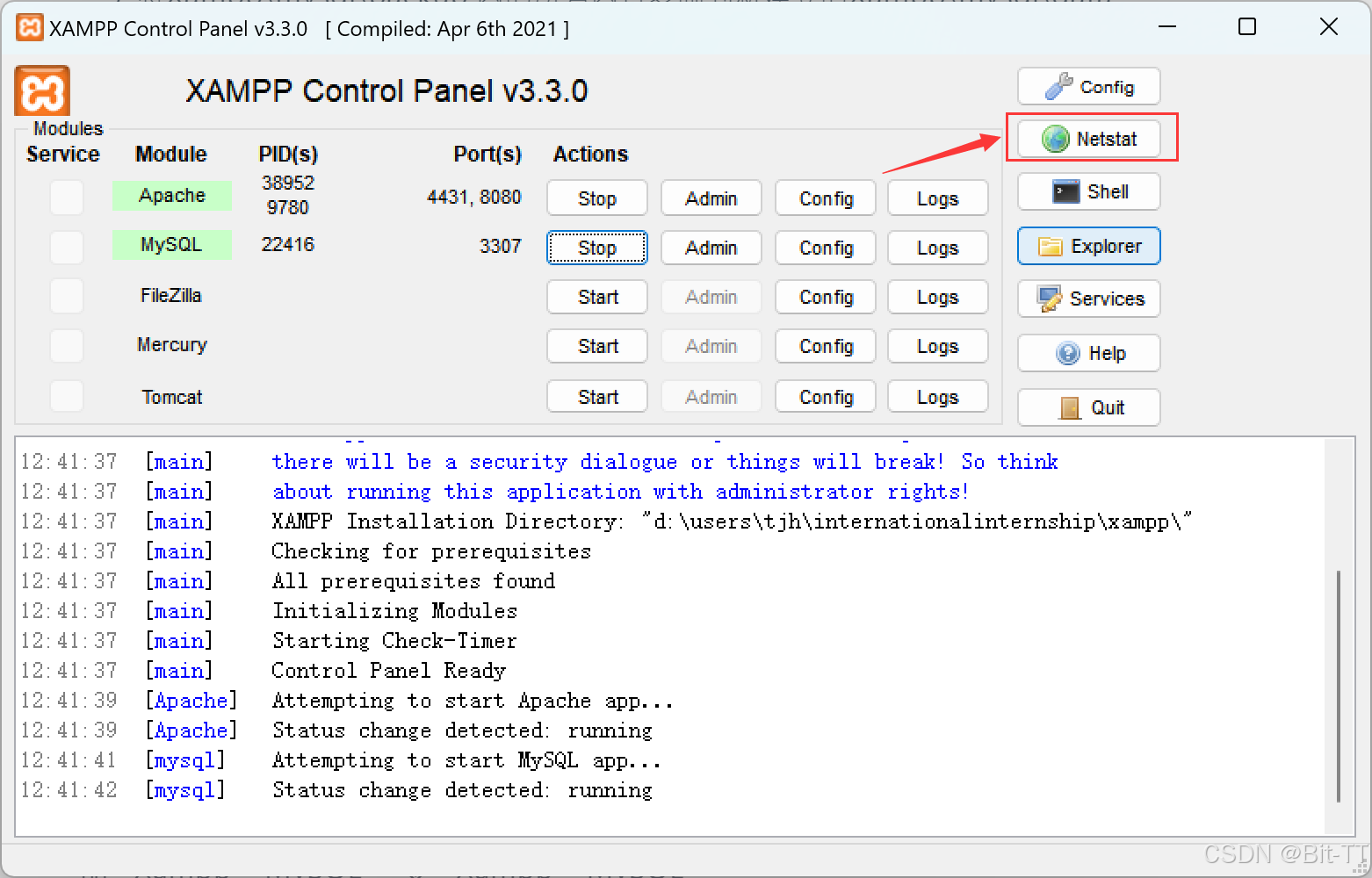Start the Tomcat module
The height and width of the screenshot is (878, 1372).
pos(597,397)
